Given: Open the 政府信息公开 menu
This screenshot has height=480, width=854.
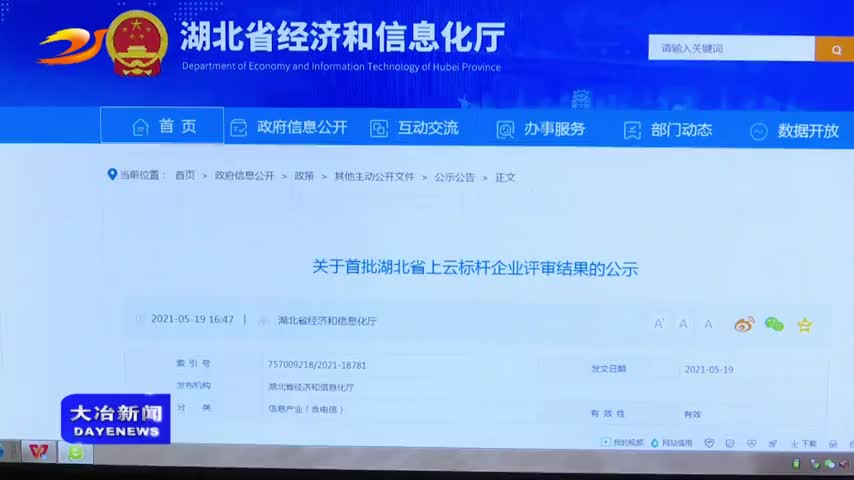Looking at the screenshot, I should point(289,127).
